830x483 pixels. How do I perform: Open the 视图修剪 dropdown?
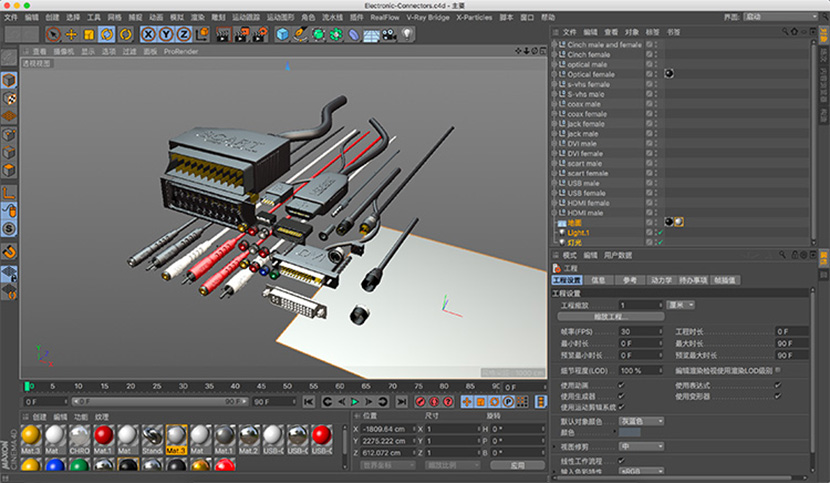pos(642,446)
